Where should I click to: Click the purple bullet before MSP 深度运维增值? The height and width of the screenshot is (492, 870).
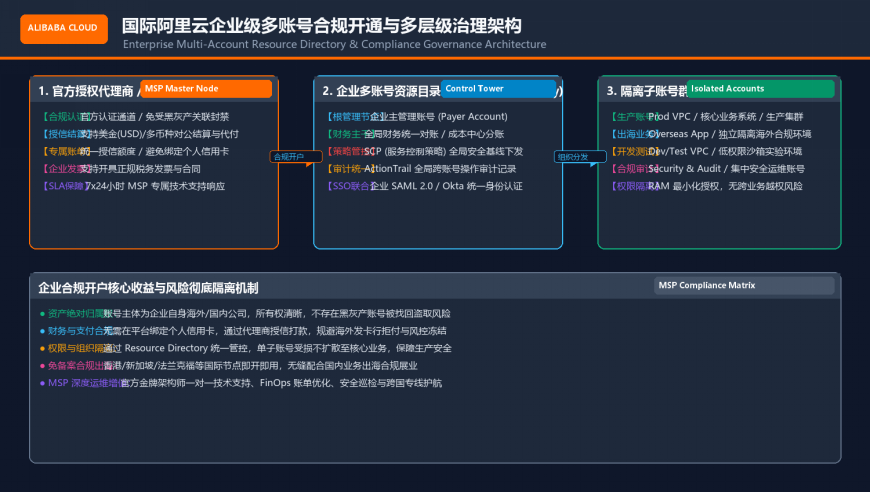coord(42,383)
